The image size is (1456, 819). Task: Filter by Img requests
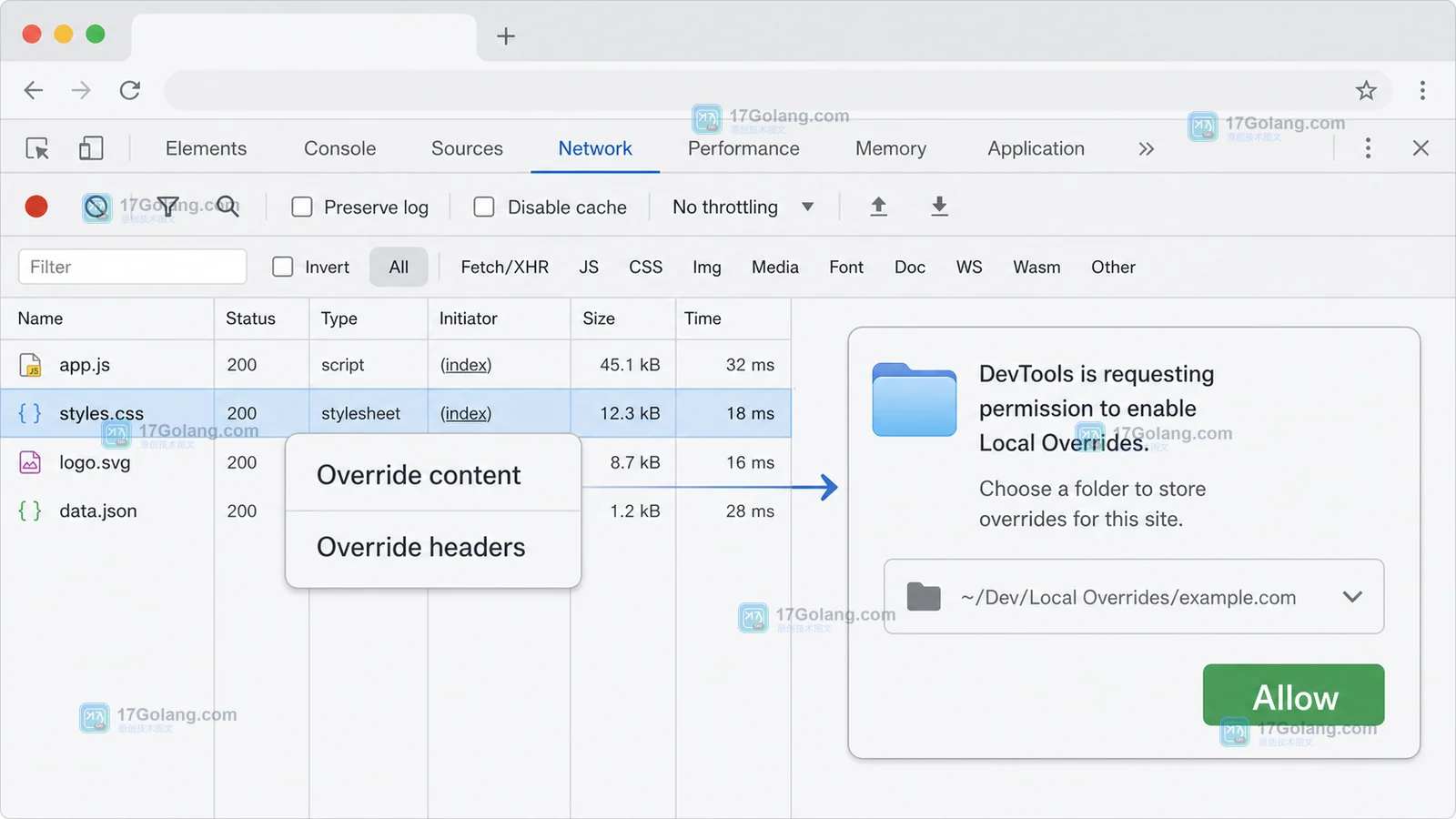(x=706, y=267)
